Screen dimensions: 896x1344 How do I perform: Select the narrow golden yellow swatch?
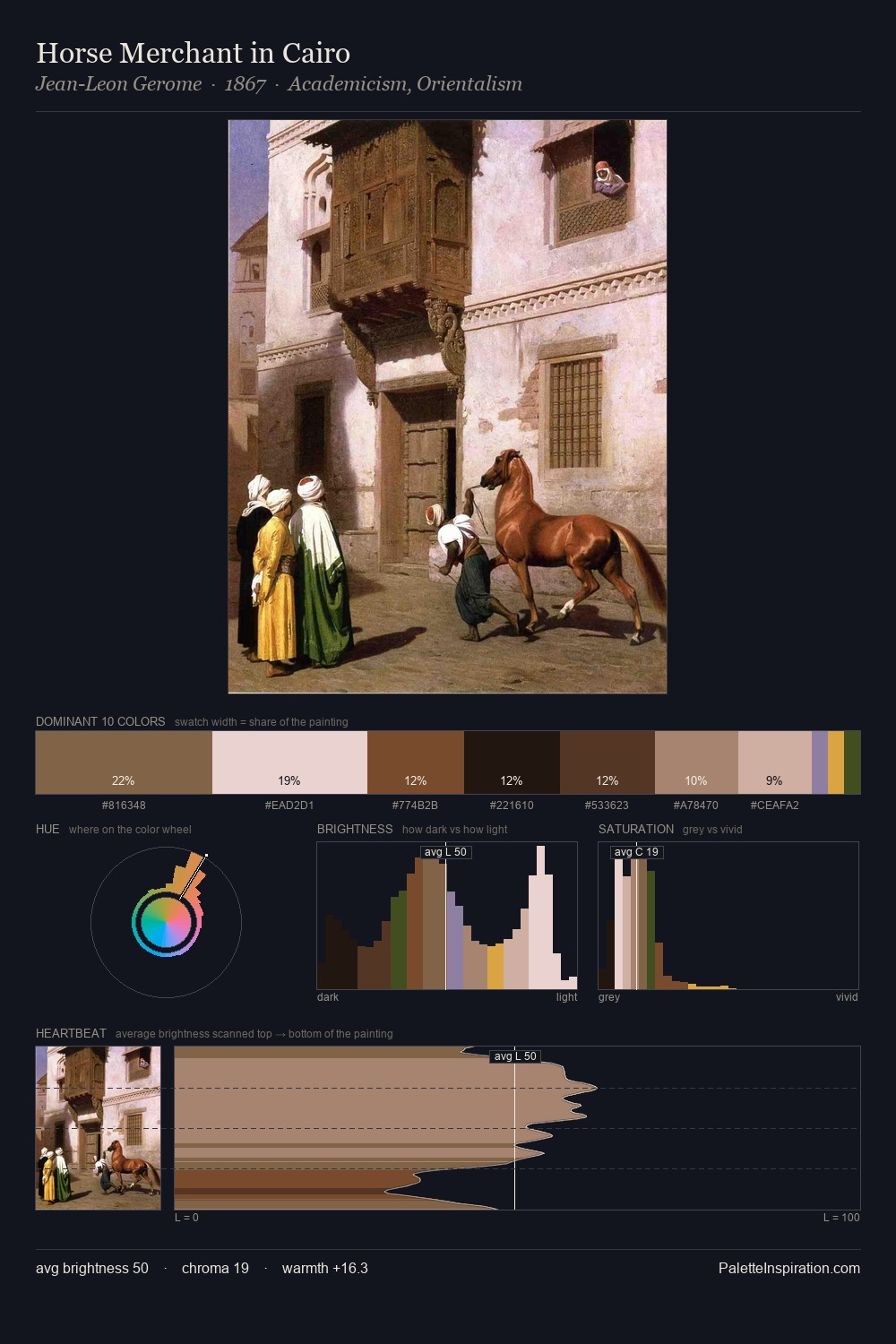click(x=836, y=762)
